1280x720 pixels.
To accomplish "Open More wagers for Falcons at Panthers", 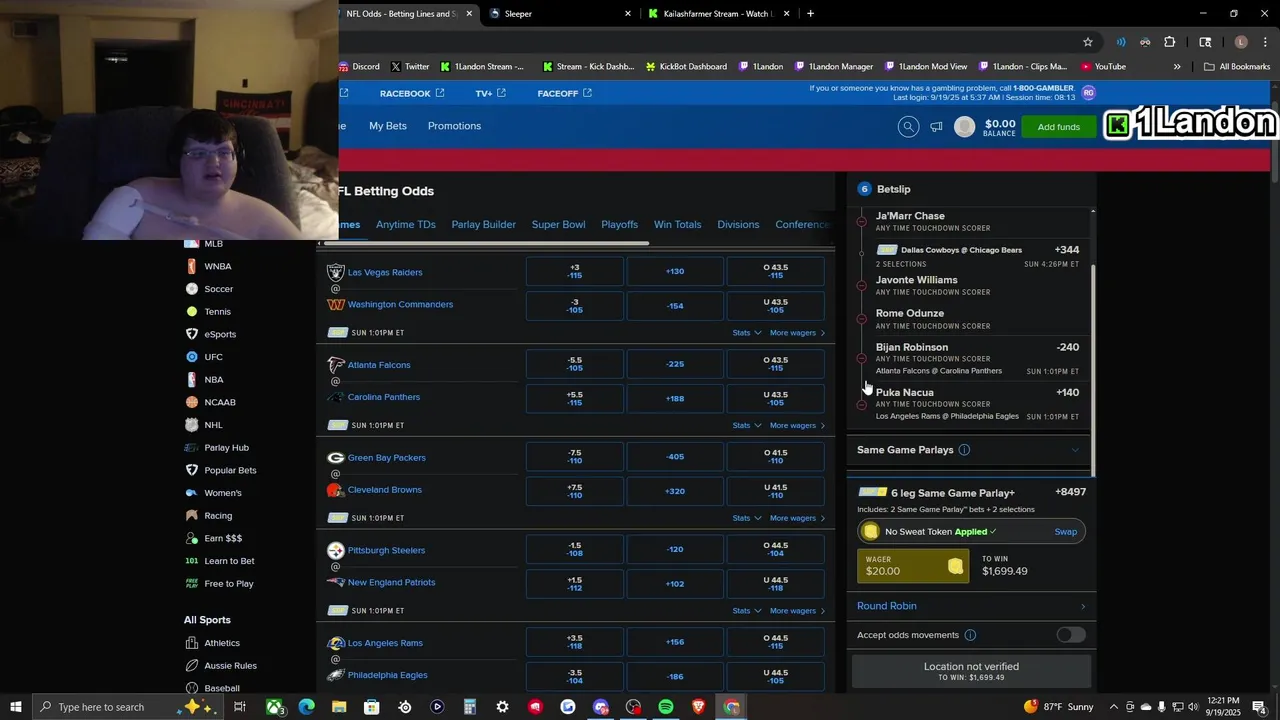I will [x=797, y=426].
